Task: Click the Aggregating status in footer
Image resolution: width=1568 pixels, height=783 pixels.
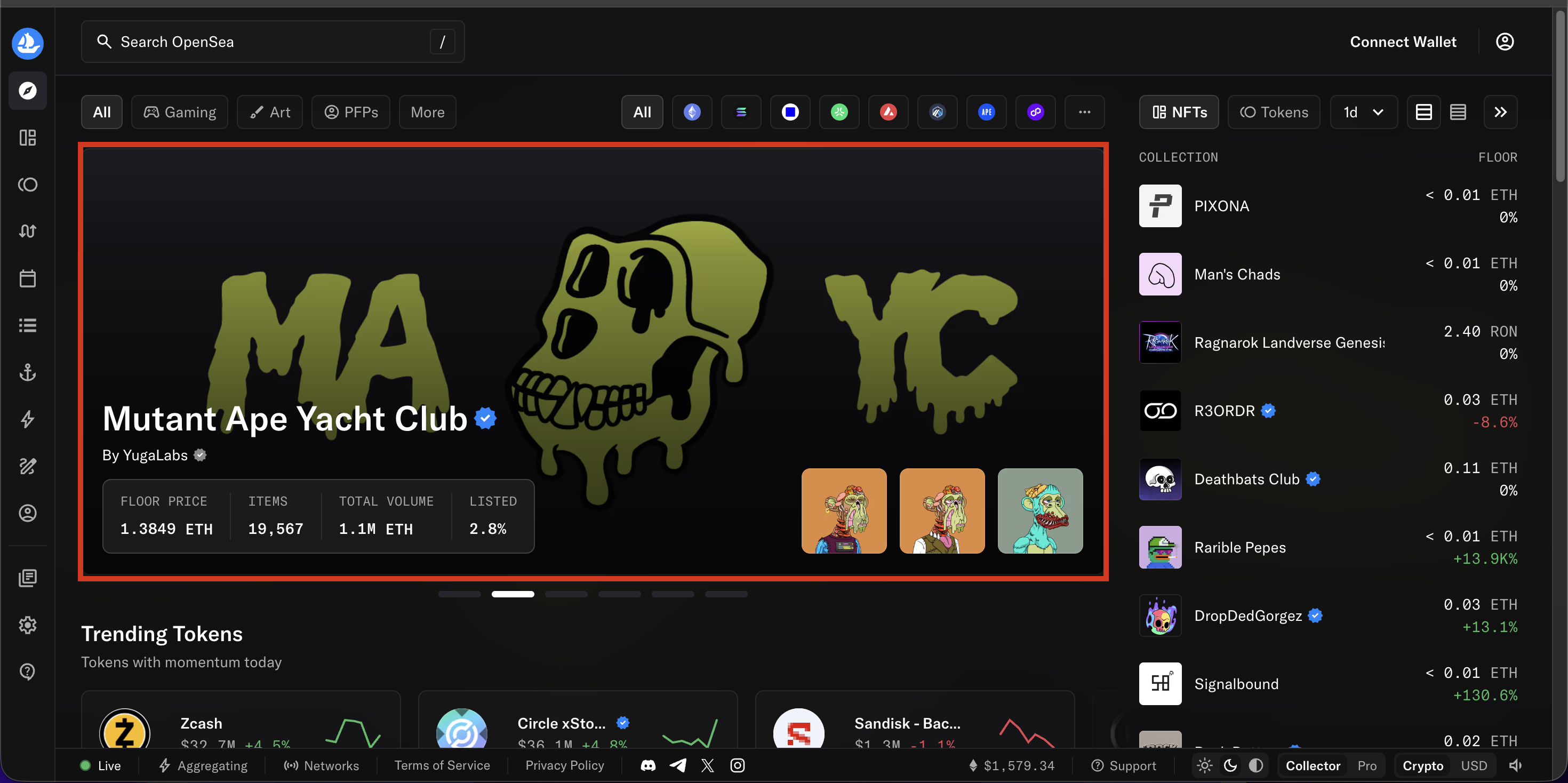Action: pos(203,765)
